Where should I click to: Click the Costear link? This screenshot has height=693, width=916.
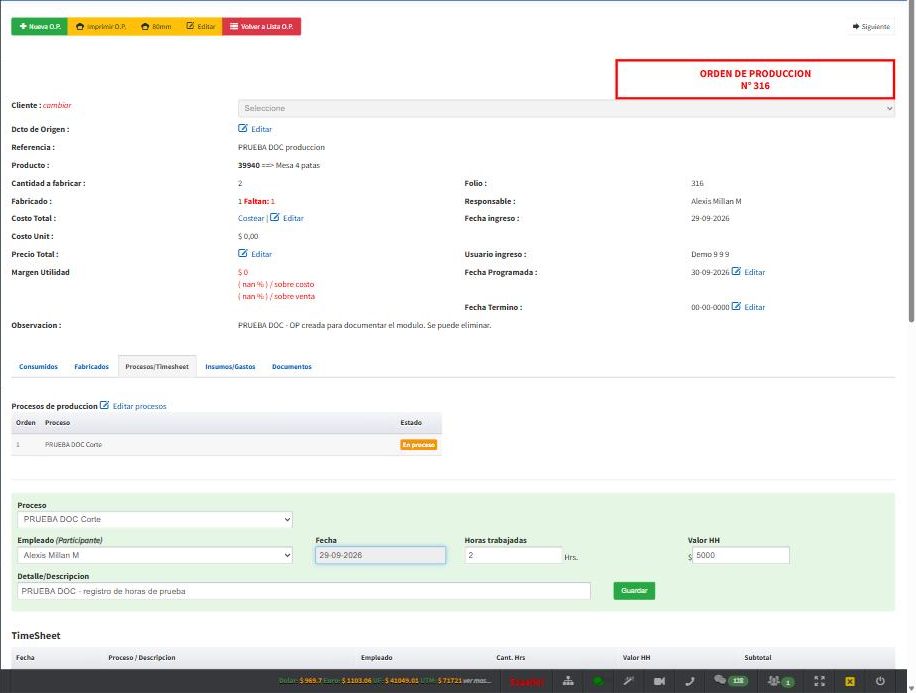tap(251, 218)
